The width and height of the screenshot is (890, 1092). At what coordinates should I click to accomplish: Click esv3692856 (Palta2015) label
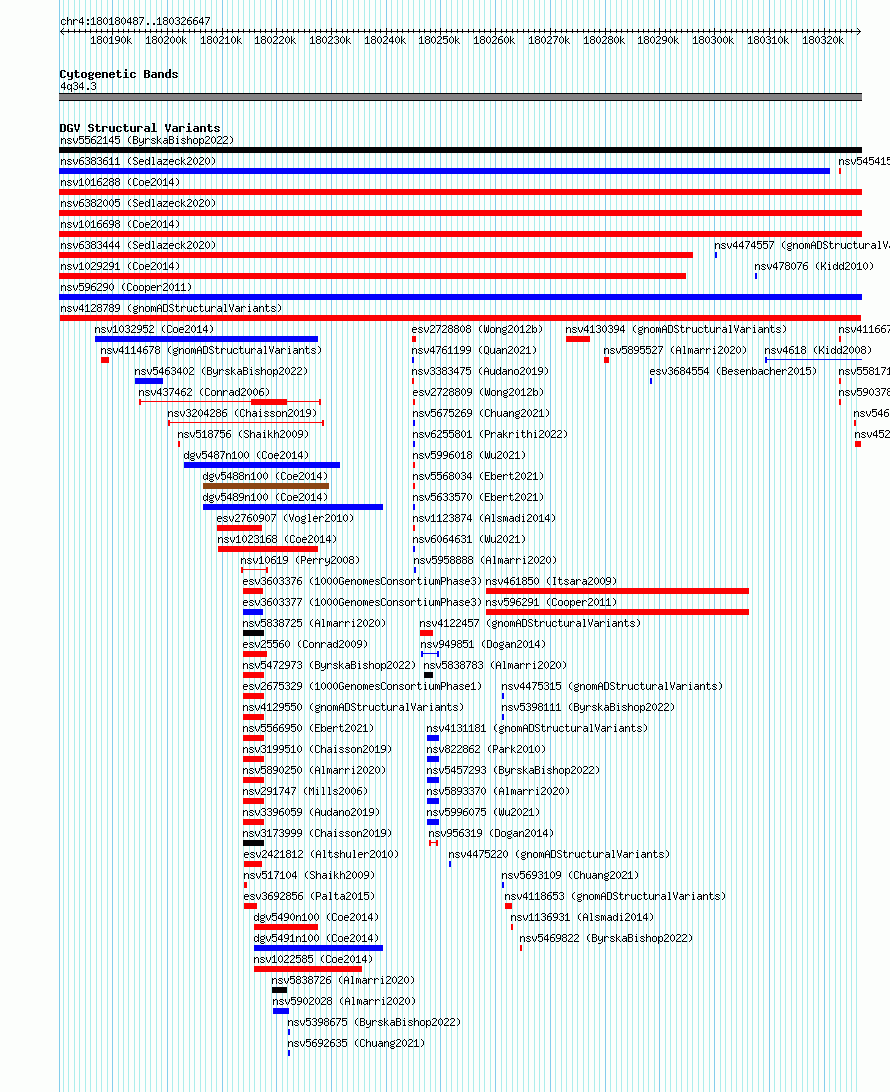point(309,896)
